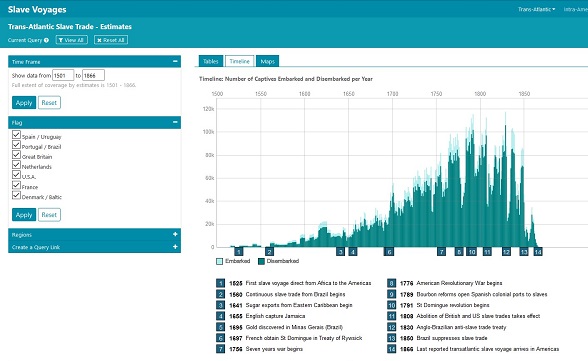Click 'English capture Jamaica' event text
Screen dimensions: 588x361
(x=275, y=316)
